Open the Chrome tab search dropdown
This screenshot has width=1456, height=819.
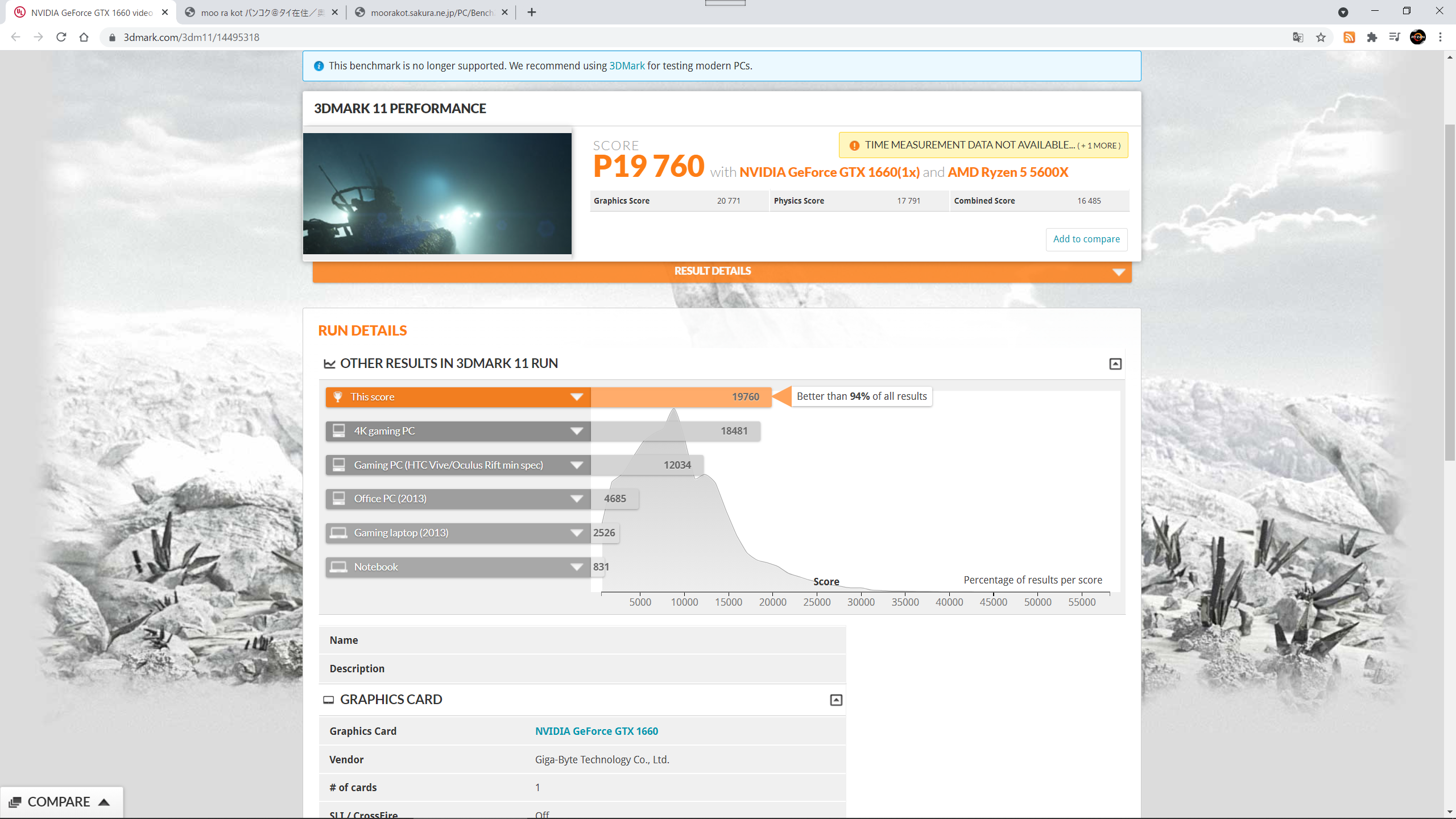1343,12
